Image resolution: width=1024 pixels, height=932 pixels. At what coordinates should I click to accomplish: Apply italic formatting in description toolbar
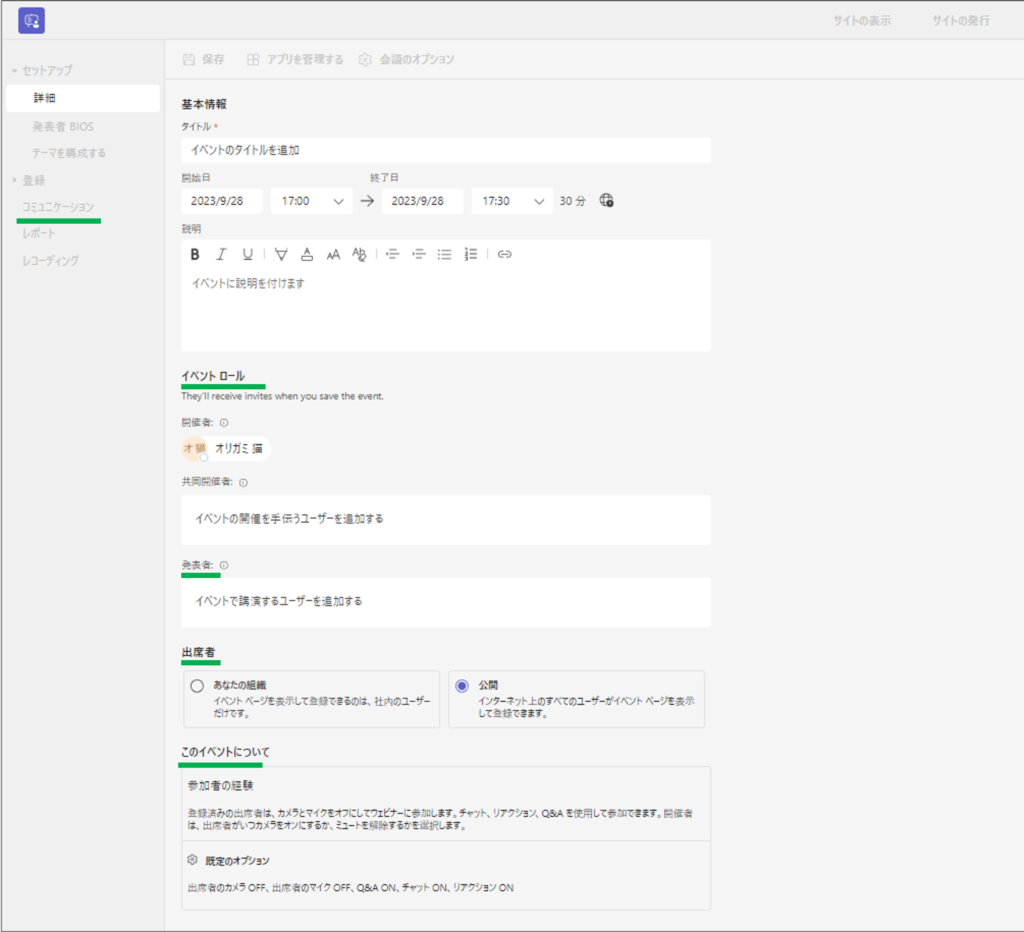coord(222,254)
